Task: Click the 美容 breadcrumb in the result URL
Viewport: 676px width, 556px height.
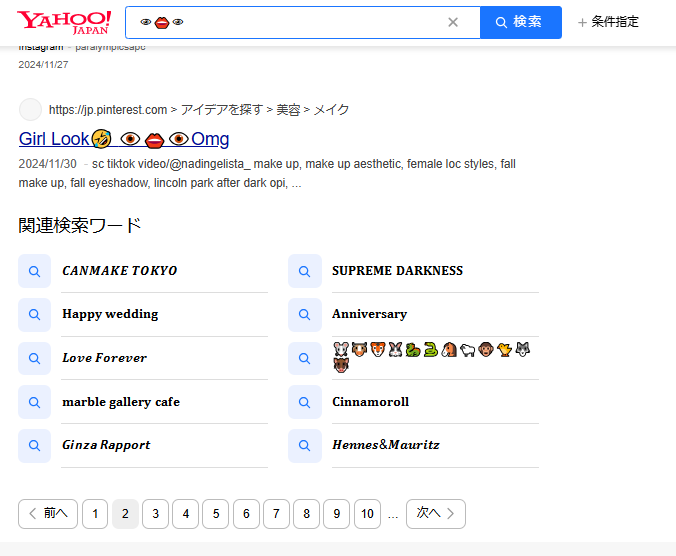Action: click(x=288, y=110)
